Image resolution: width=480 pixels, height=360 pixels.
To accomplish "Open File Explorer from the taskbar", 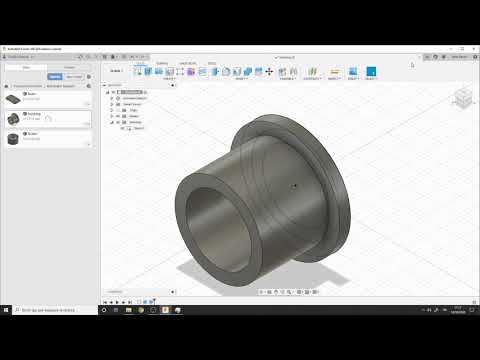I will coord(129,310).
